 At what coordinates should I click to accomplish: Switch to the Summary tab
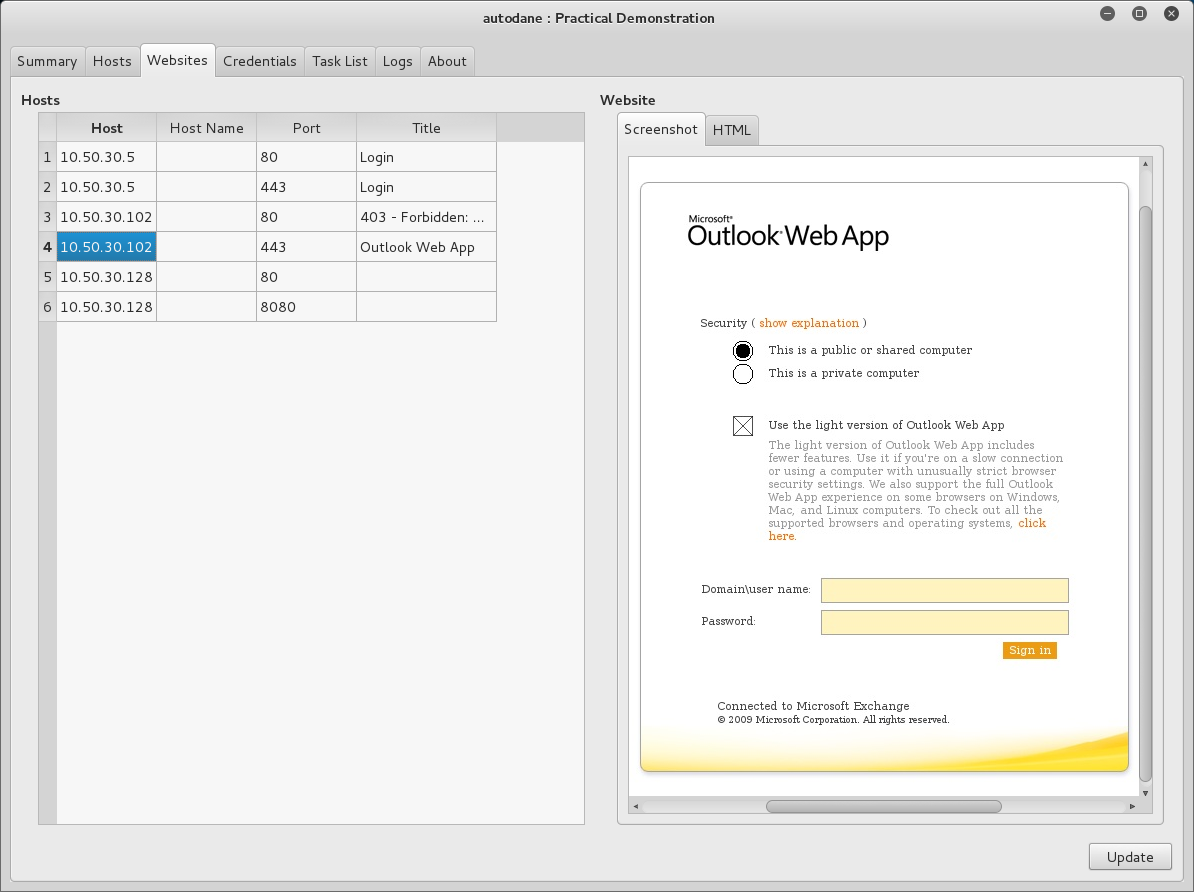[x=47, y=61]
